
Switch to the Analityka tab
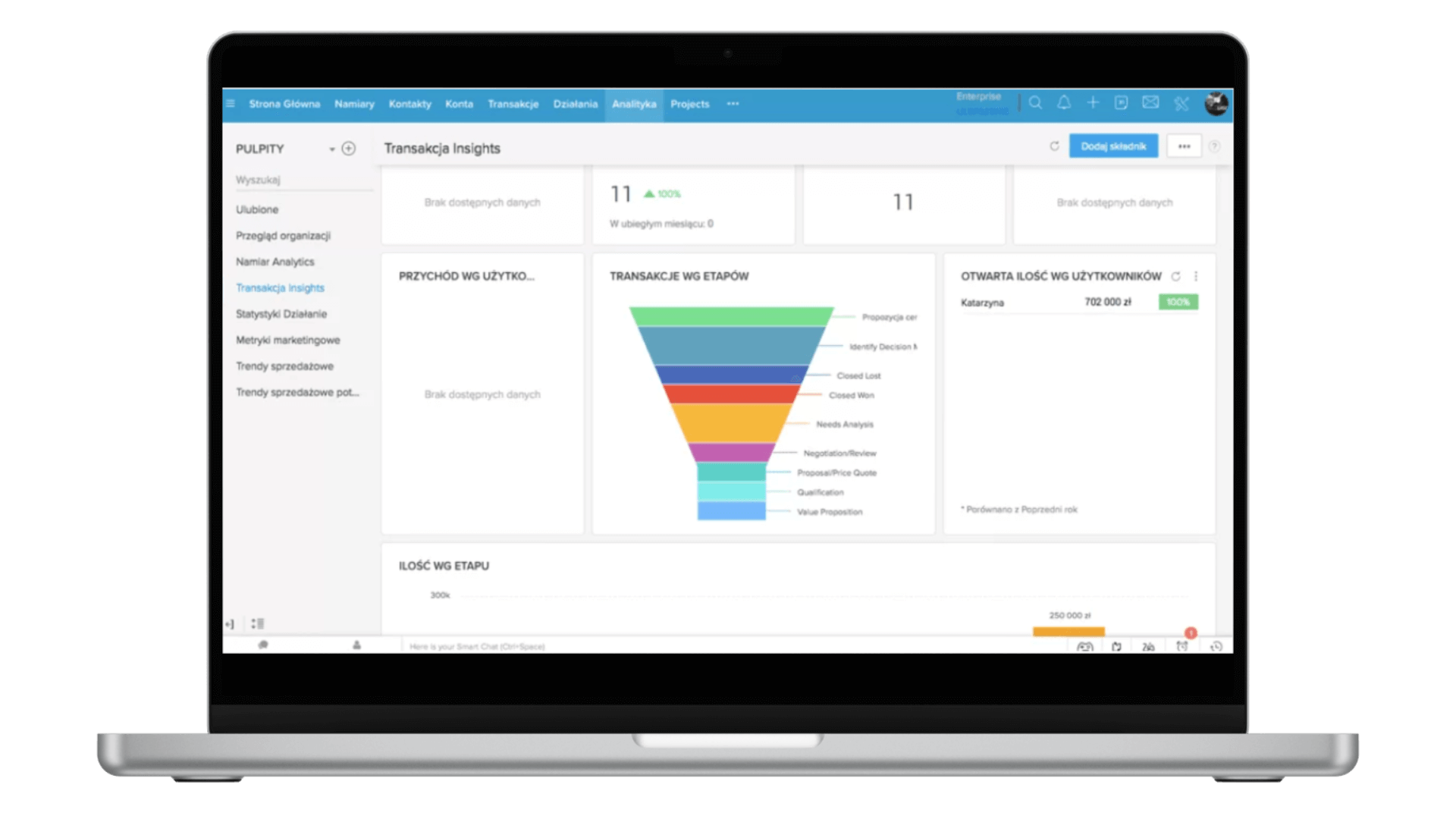(x=634, y=105)
